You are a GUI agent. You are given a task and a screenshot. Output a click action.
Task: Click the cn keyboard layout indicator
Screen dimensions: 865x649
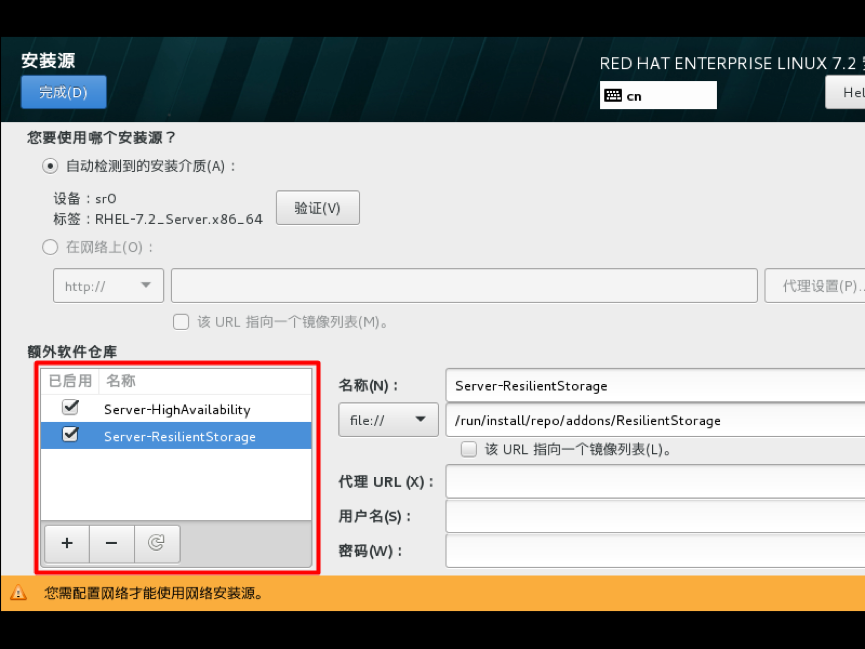[658, 95]
